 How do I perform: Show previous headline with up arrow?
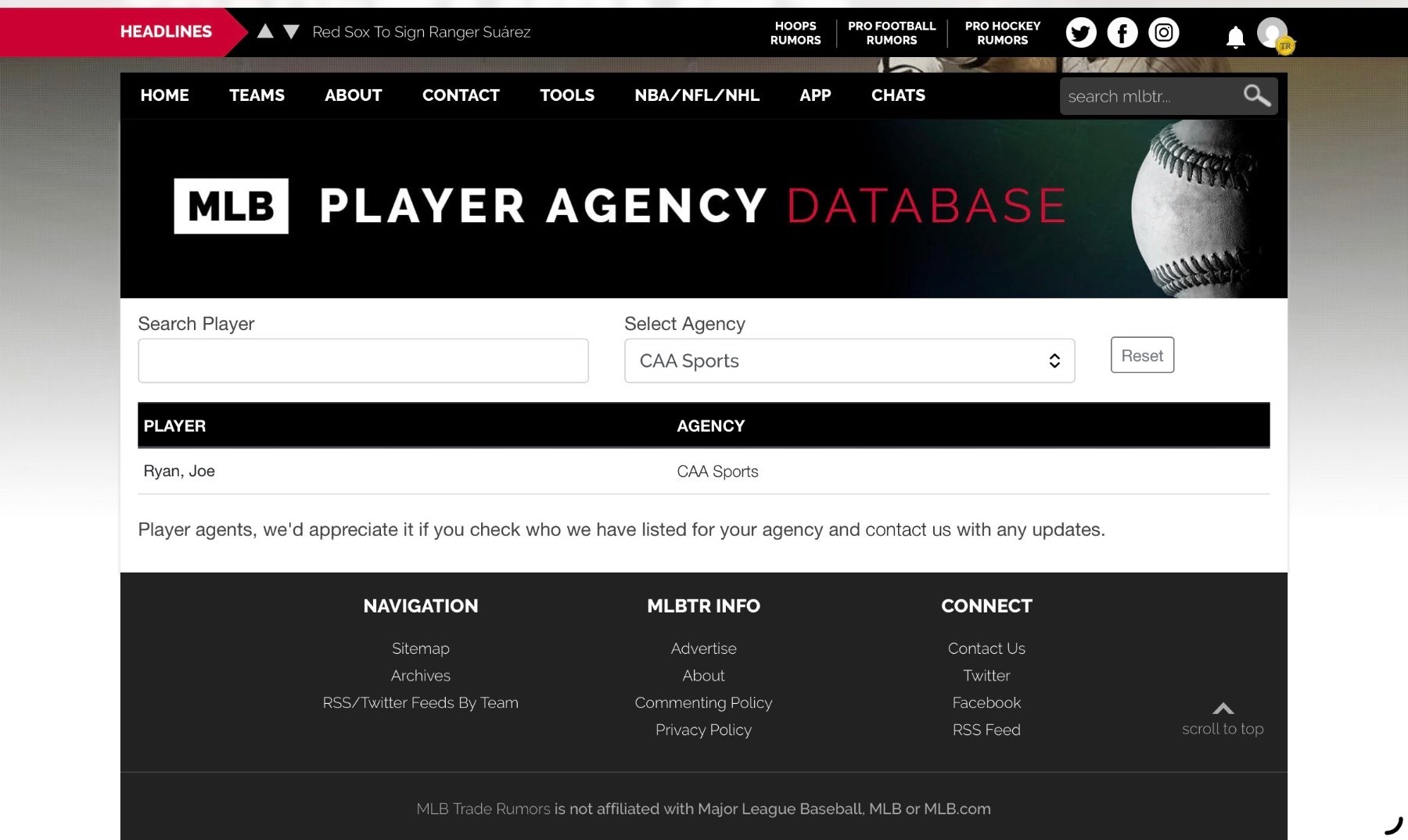coord(265,31)
